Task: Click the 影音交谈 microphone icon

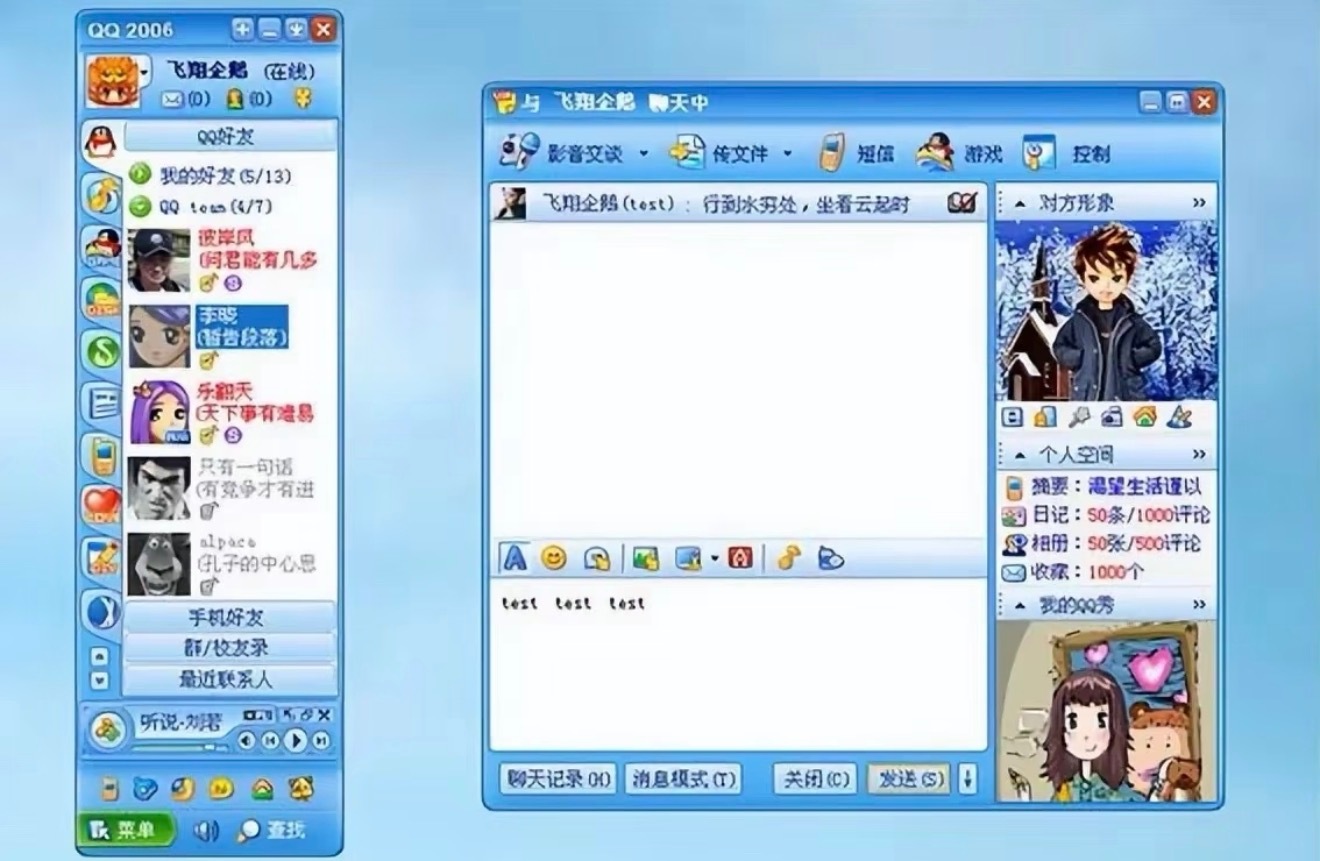Action: tap(520, 153)
